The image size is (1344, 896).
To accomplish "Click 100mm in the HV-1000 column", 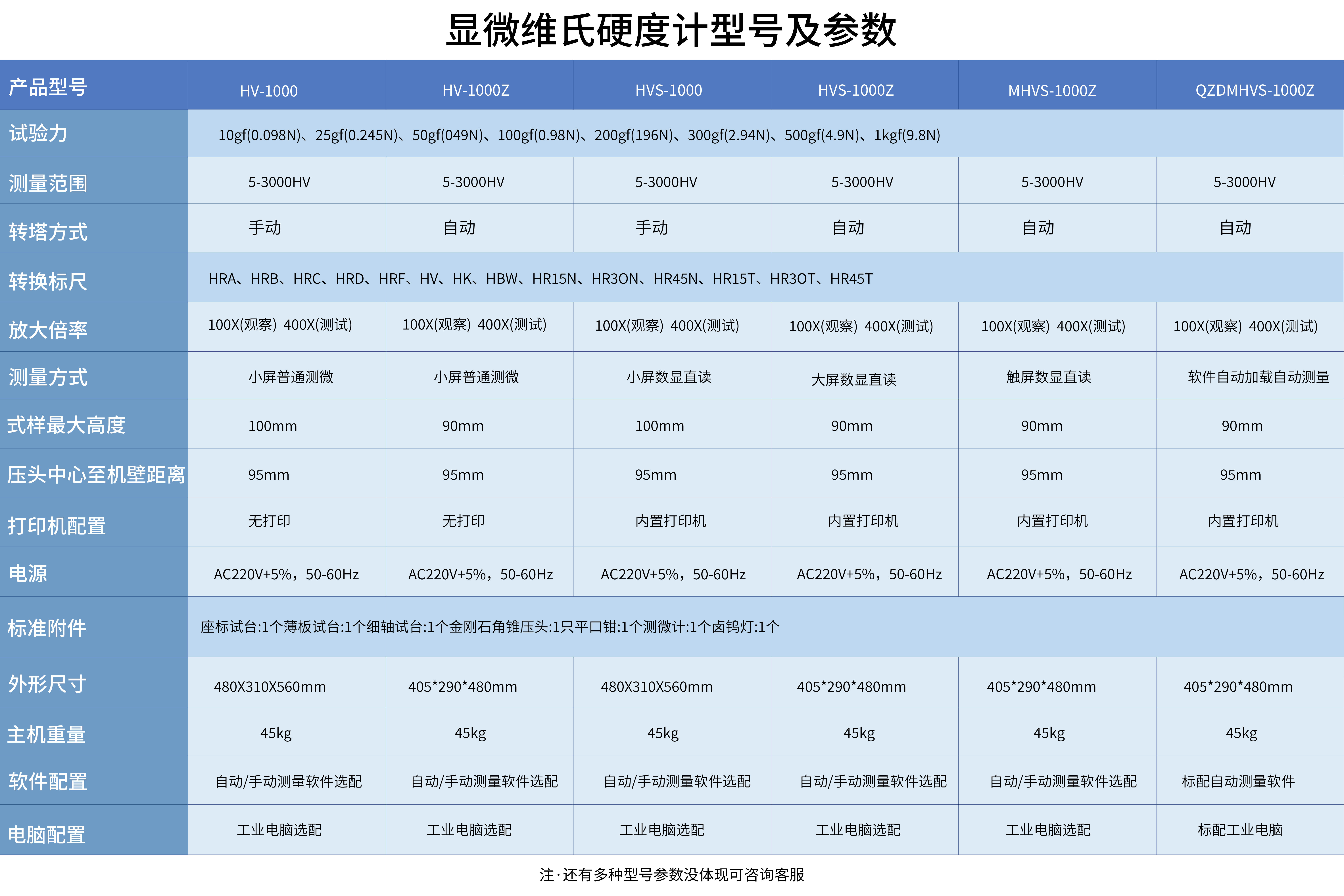I will [x=273, y=426].
